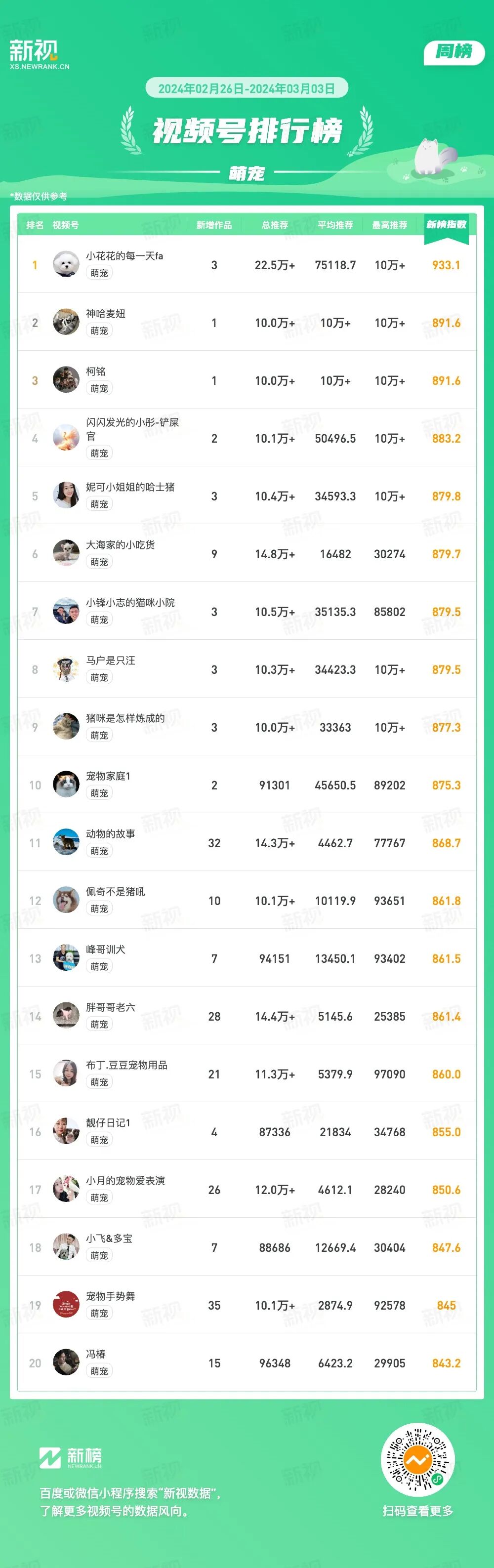Open the account name 大海家的小吃货

121,545
